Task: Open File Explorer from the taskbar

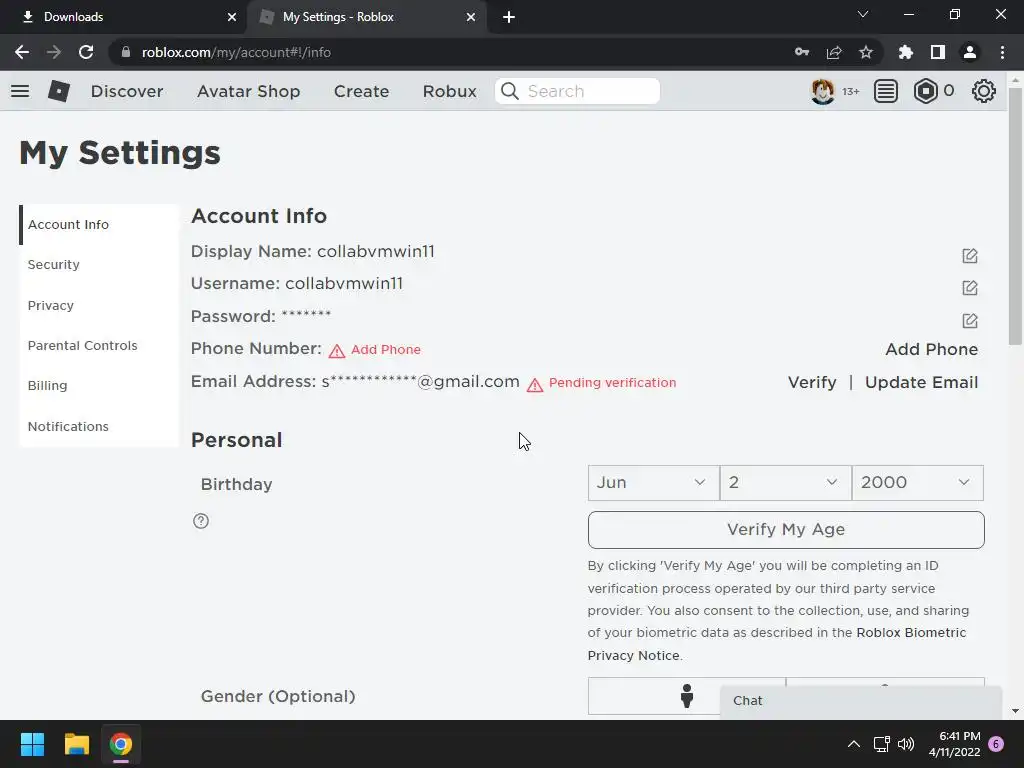Action: pos(76,744)
